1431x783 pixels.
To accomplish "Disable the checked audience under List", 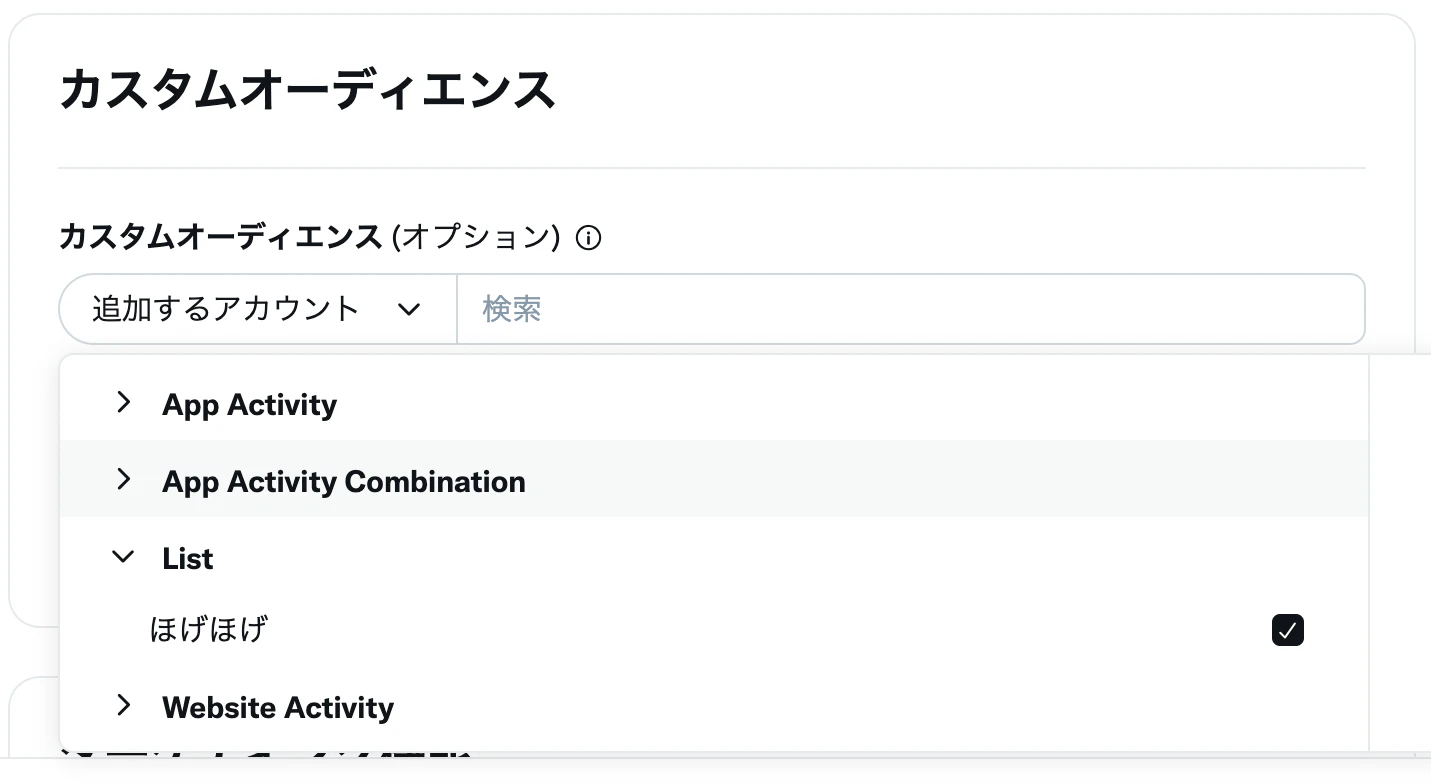I will pyautogui.click(x=1288, y=630).
